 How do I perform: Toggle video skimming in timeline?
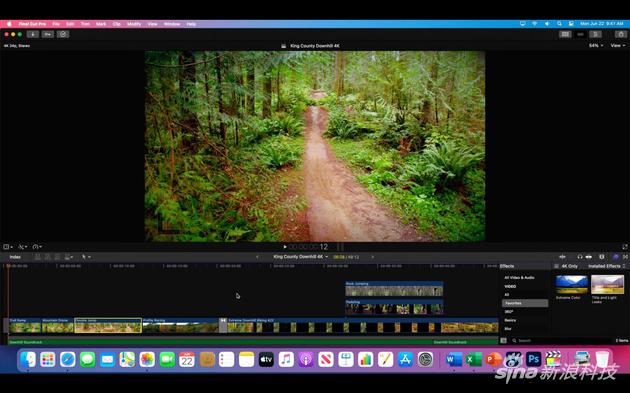562,257
